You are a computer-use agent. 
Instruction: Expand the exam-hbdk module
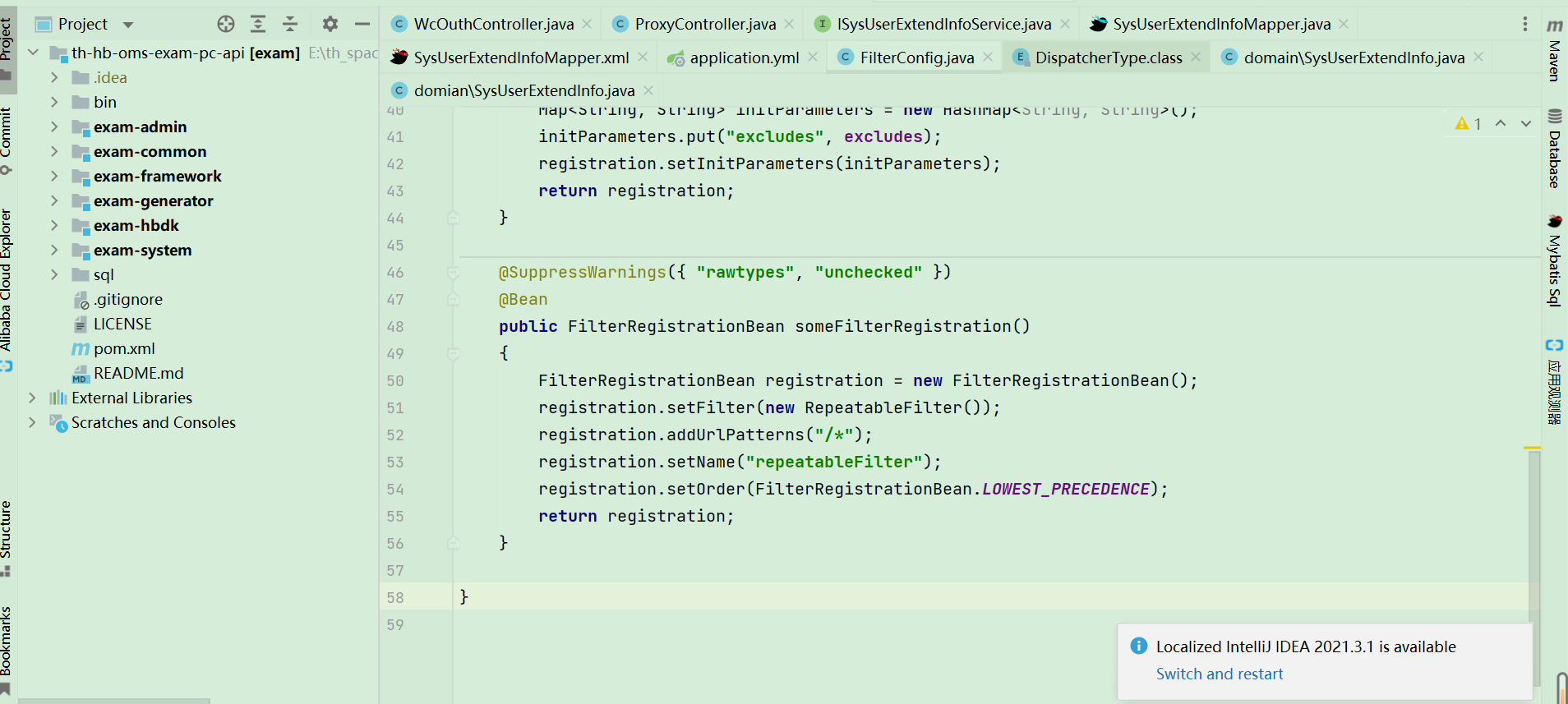pyautogui.click(x=54, y=225)
